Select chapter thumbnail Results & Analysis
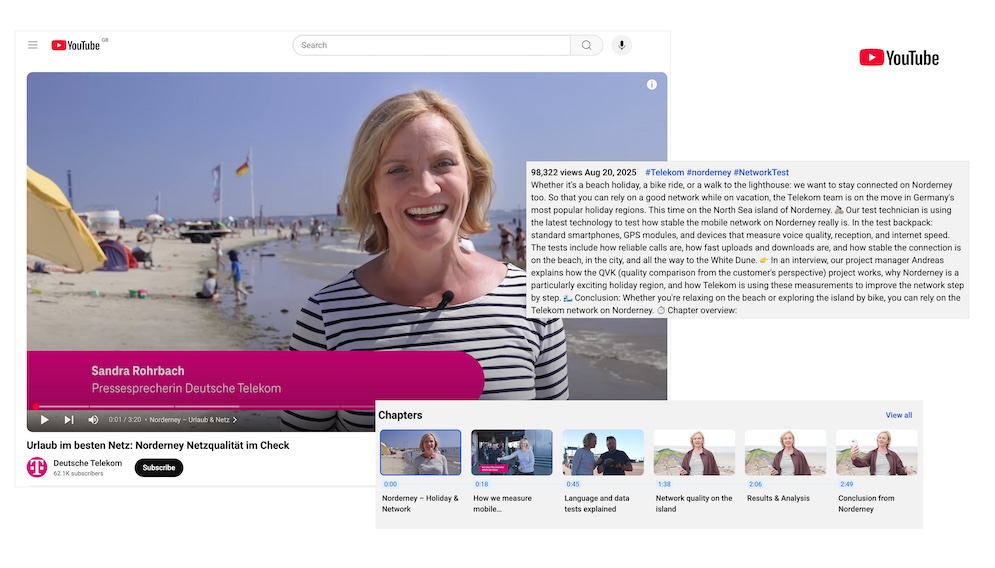Image resolution: width=995 pixels, height=568 pixels. [x=786, y=452]
